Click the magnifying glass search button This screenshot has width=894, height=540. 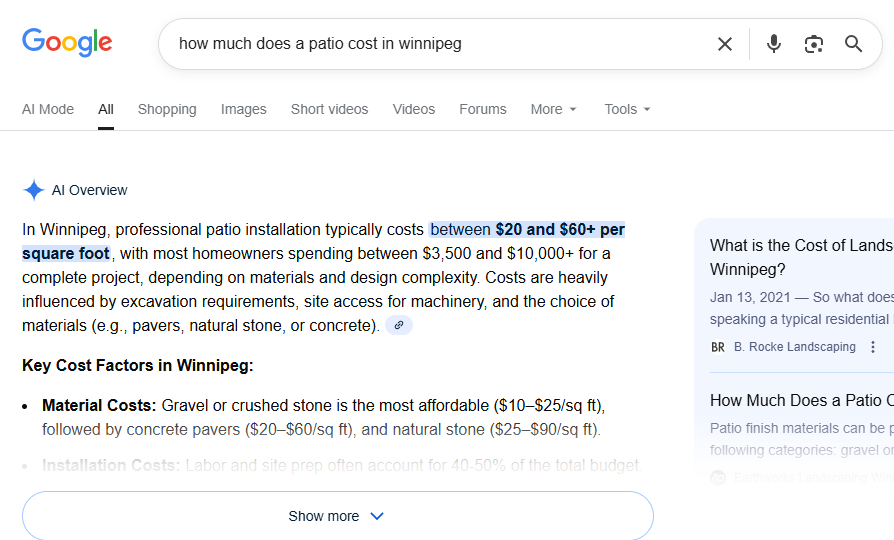tap(853, 44)
